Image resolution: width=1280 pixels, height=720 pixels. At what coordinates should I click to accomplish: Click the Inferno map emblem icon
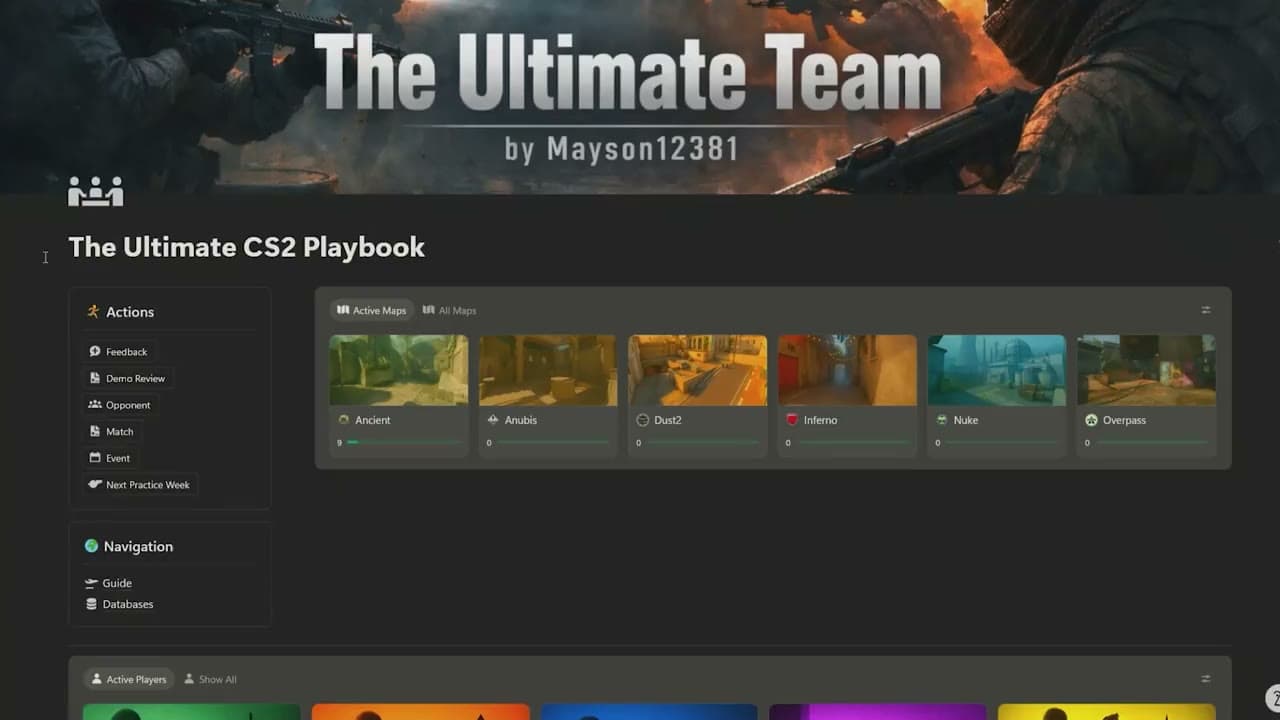coord(792,420)
